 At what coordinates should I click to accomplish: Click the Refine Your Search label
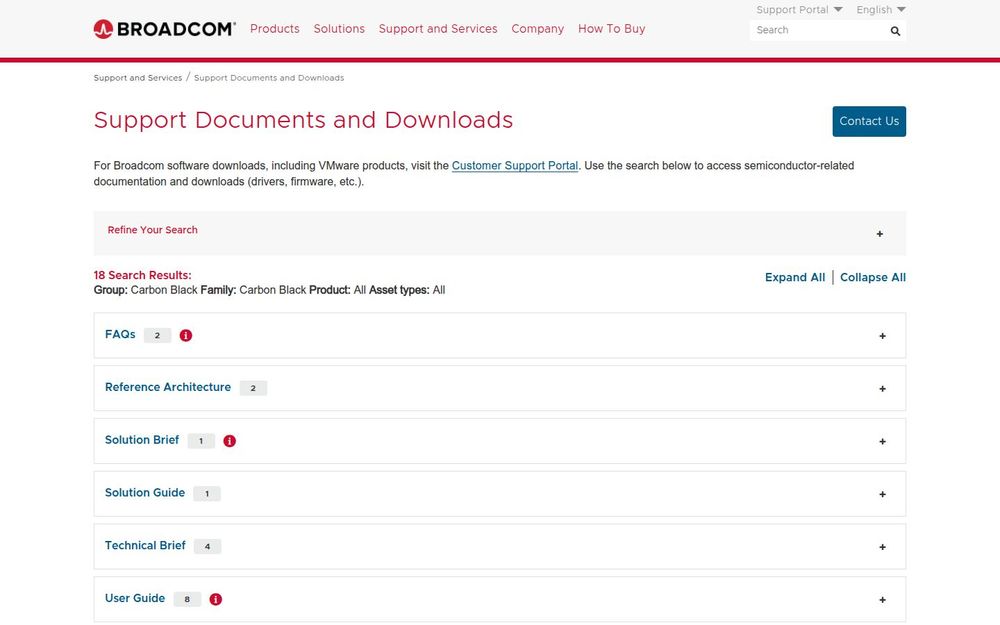[152, 230]
